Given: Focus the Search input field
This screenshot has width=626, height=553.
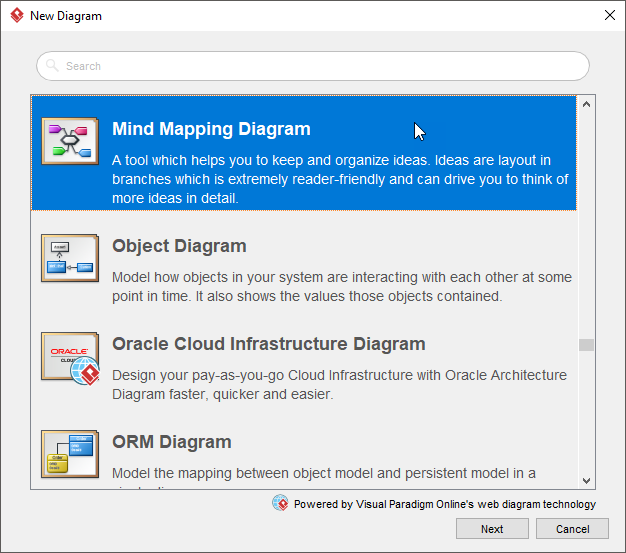Looking at the screenshot, I should pyautogui.click(x=320, y=66).
